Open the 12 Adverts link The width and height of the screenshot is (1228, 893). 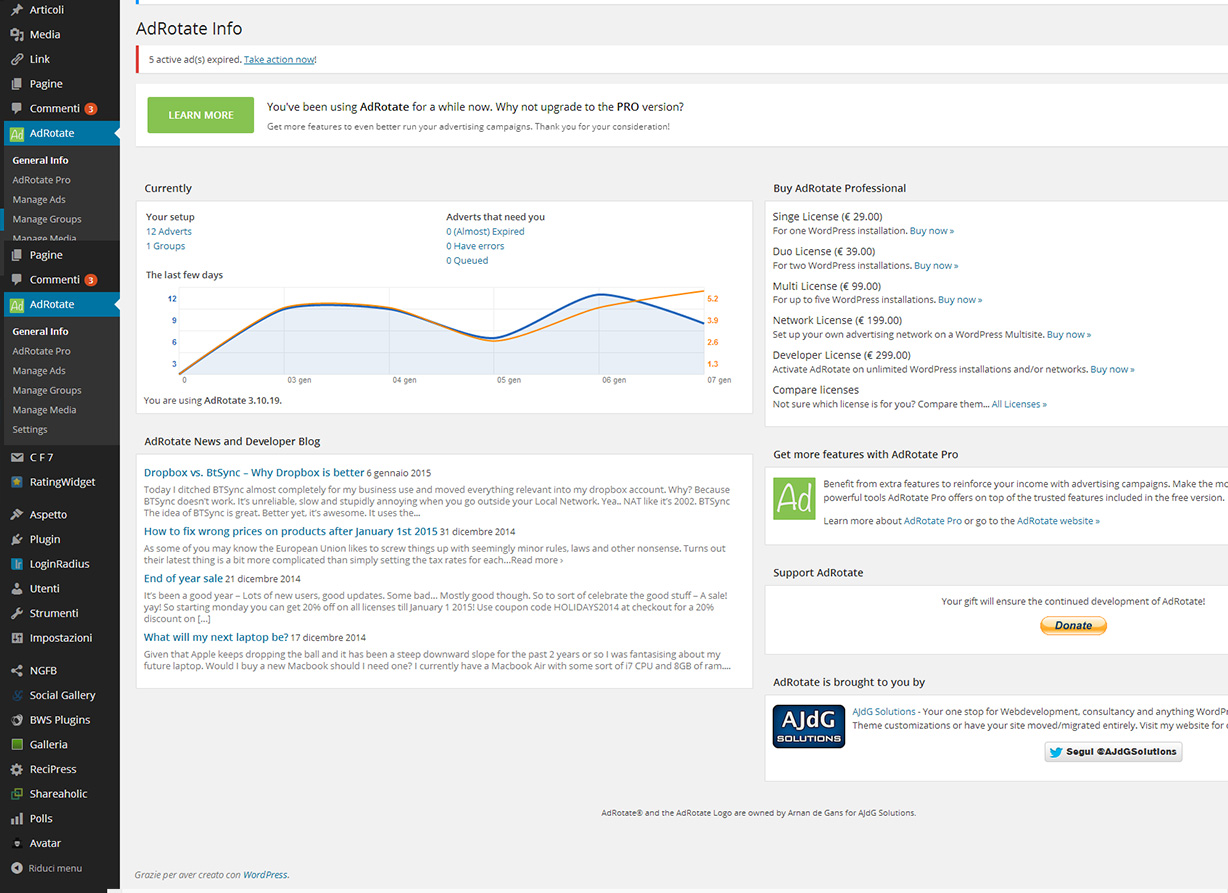coord(169,231)
